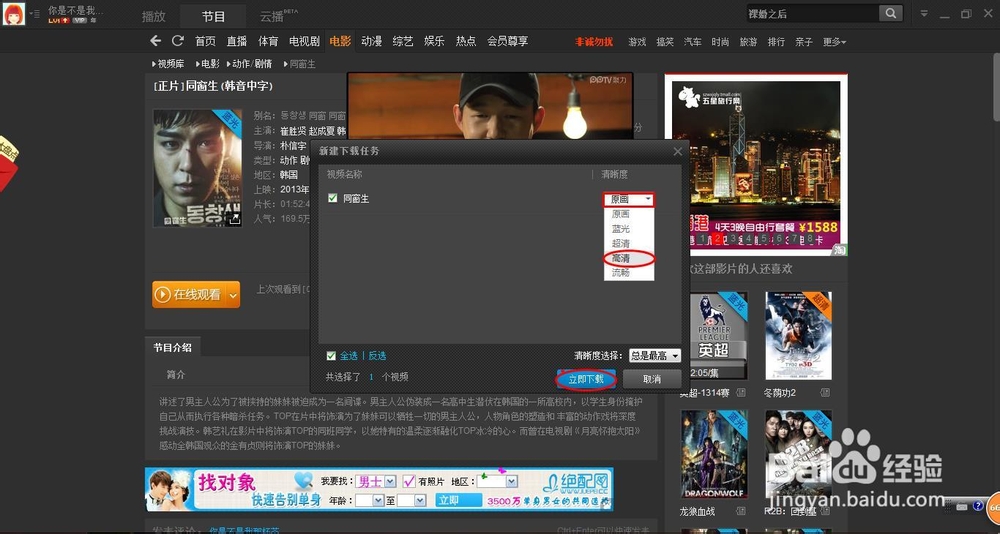Open the 原画 quality dropdown
Viewport: 1000px width, 534px height.
pos(629,199)
